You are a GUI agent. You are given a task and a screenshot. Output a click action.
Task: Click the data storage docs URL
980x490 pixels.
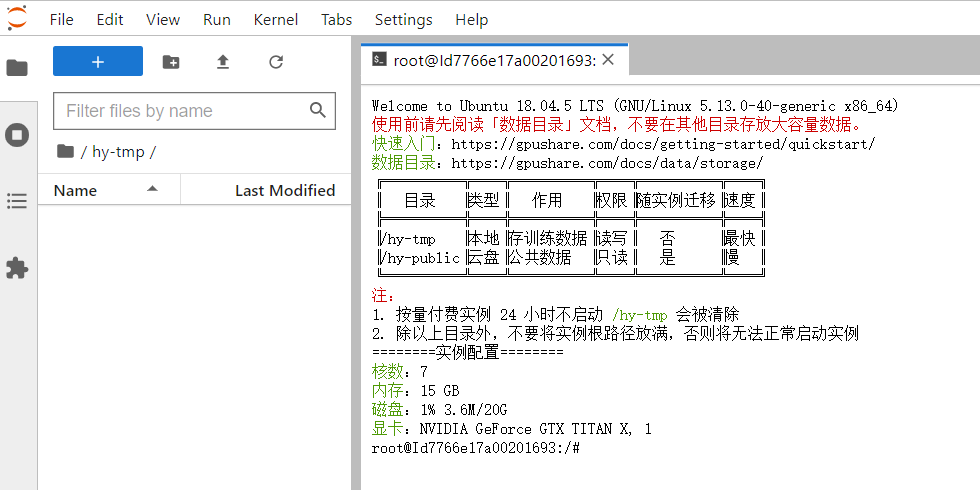pyautogui.click(x=607, y=164)
